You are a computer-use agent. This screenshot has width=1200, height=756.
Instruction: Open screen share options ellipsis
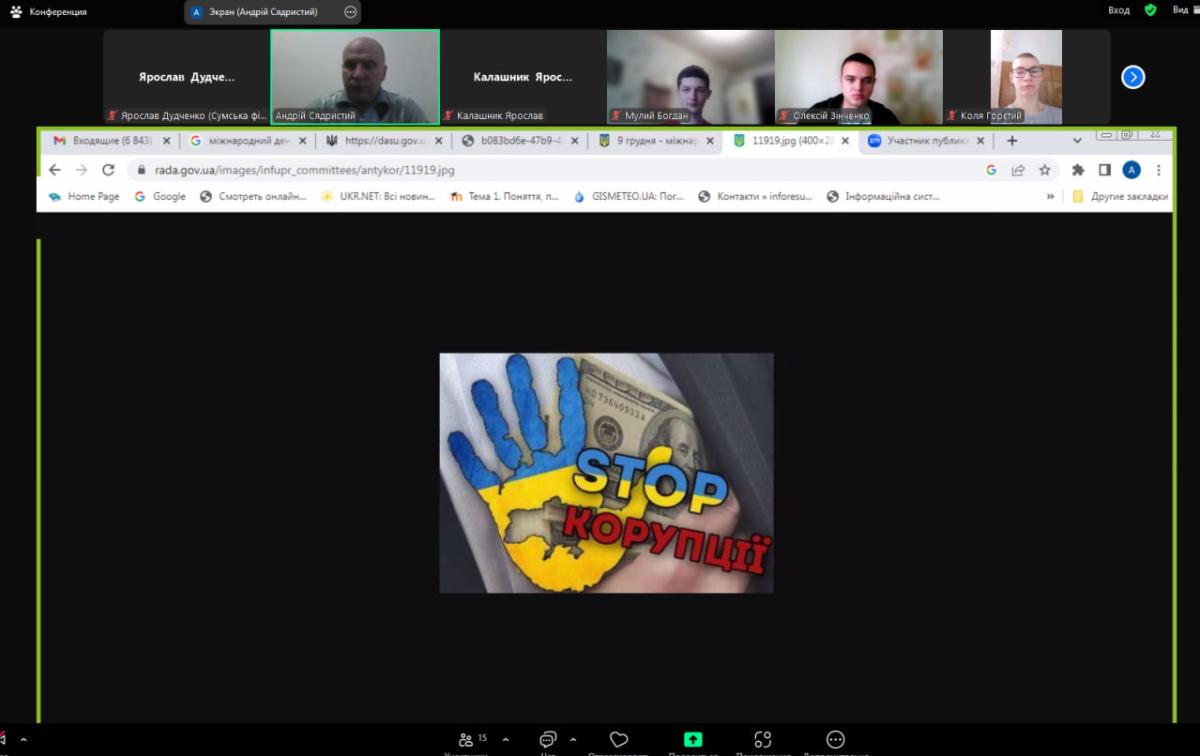coord(350,12)
